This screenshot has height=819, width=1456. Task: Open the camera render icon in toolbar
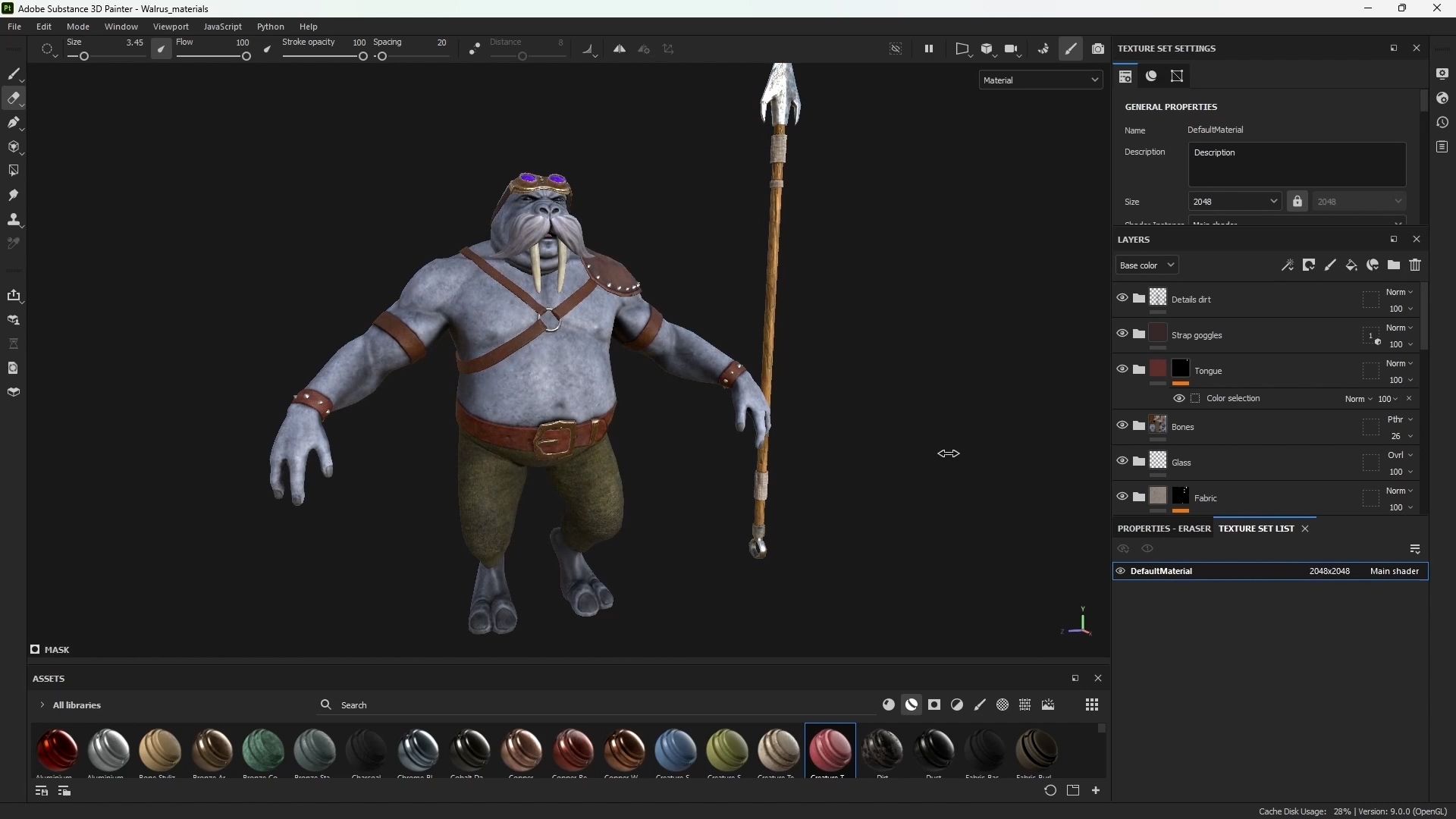coord(1098,49)
